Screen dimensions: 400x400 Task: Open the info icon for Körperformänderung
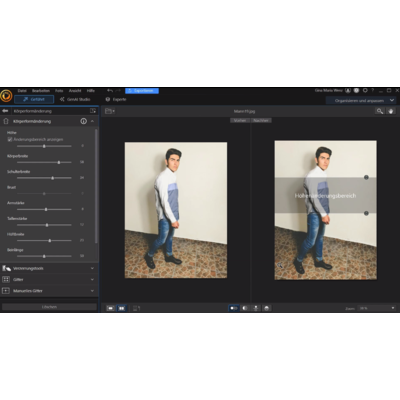click(83, 121)
